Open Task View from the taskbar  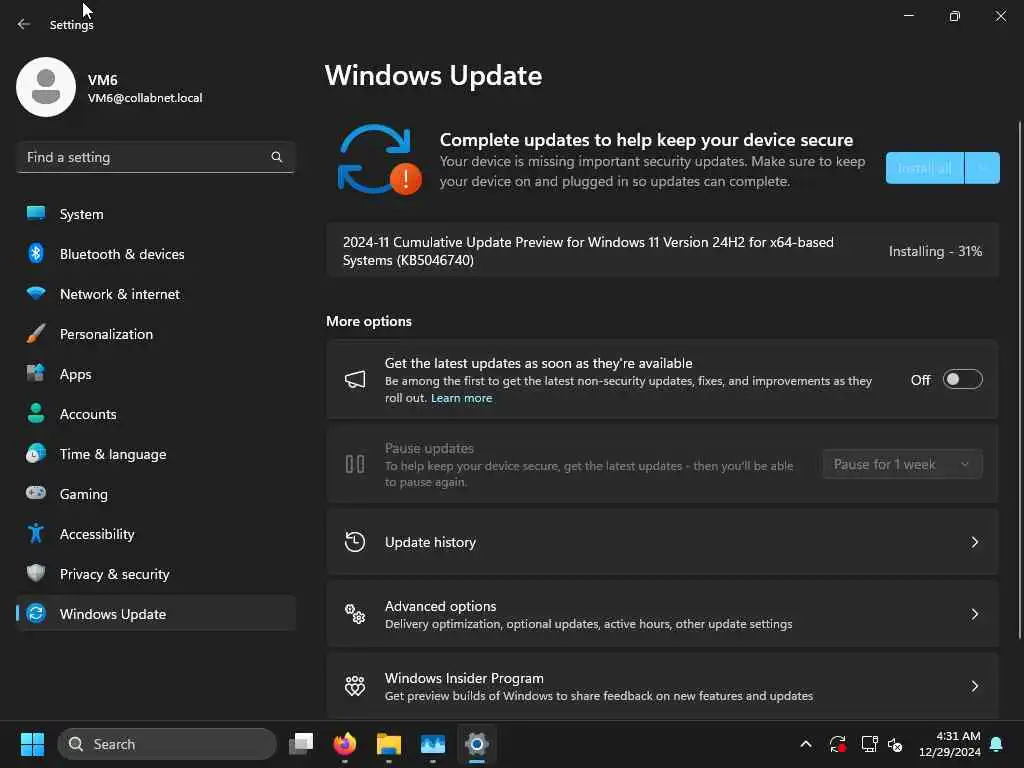[x=301, y=744]
